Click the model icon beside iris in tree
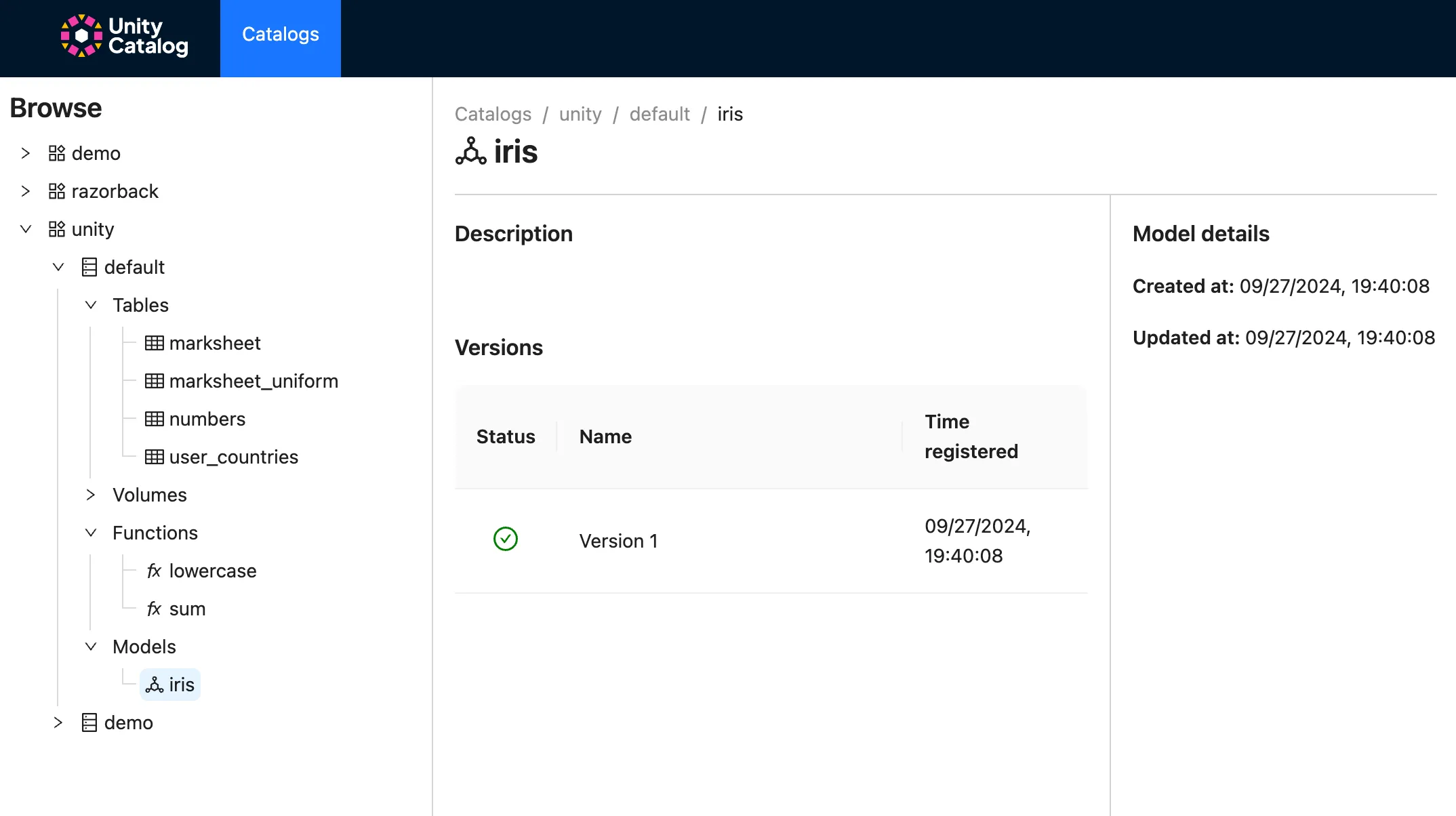Screen dimensions: 1456x816 (155, 685)
